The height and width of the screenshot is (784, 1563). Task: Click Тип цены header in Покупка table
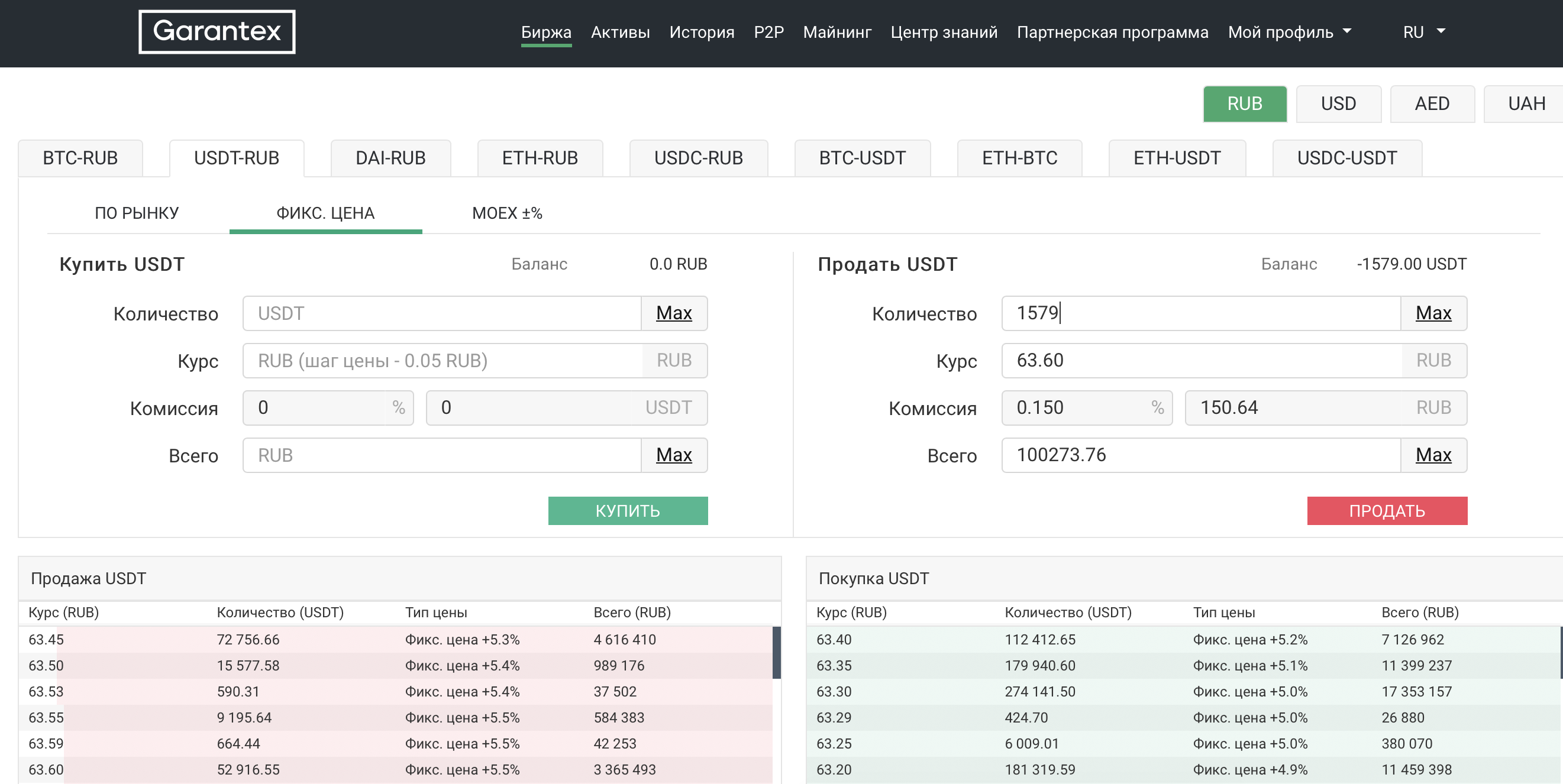(1224, 613)
